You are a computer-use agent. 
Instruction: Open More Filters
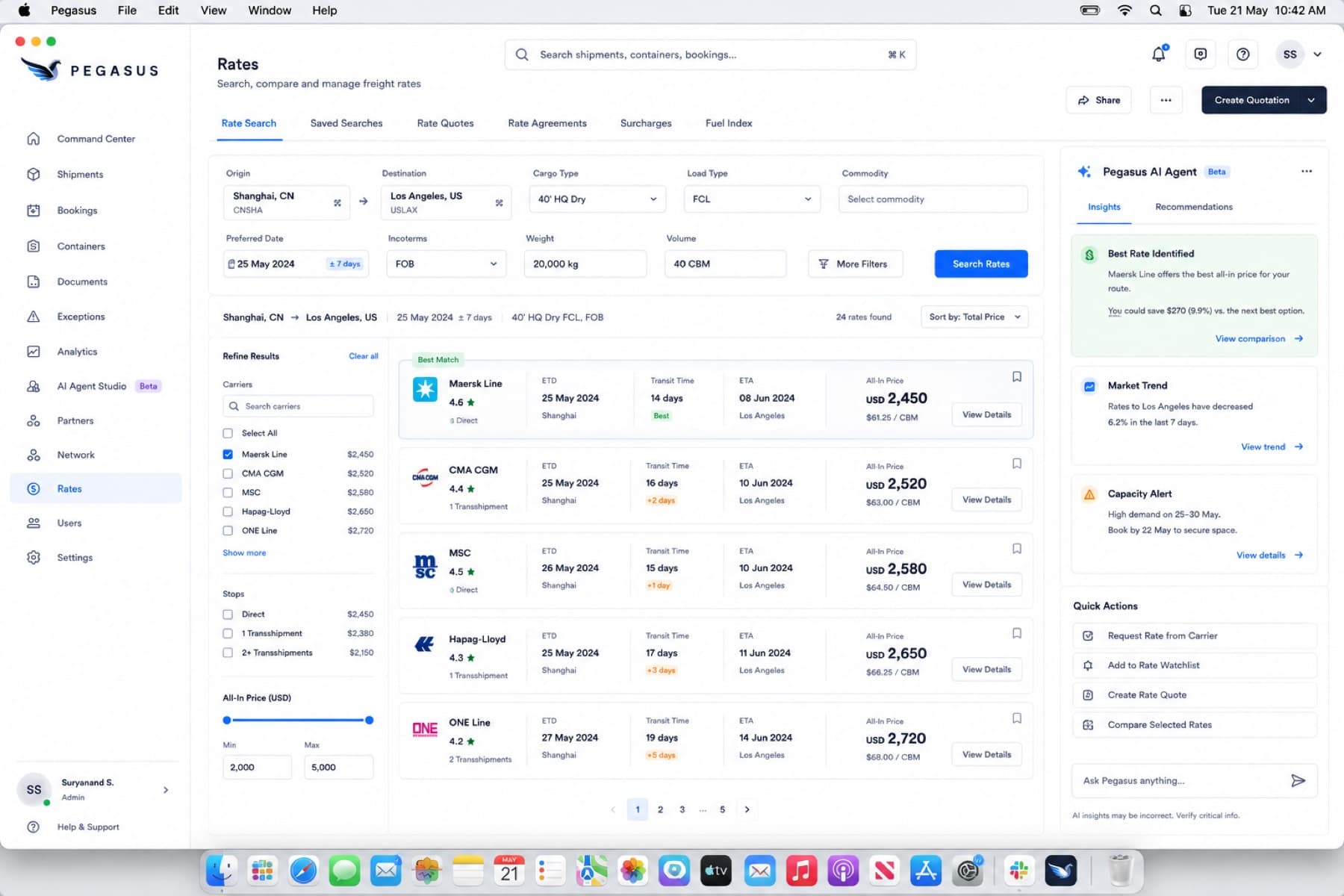point(855,264)
